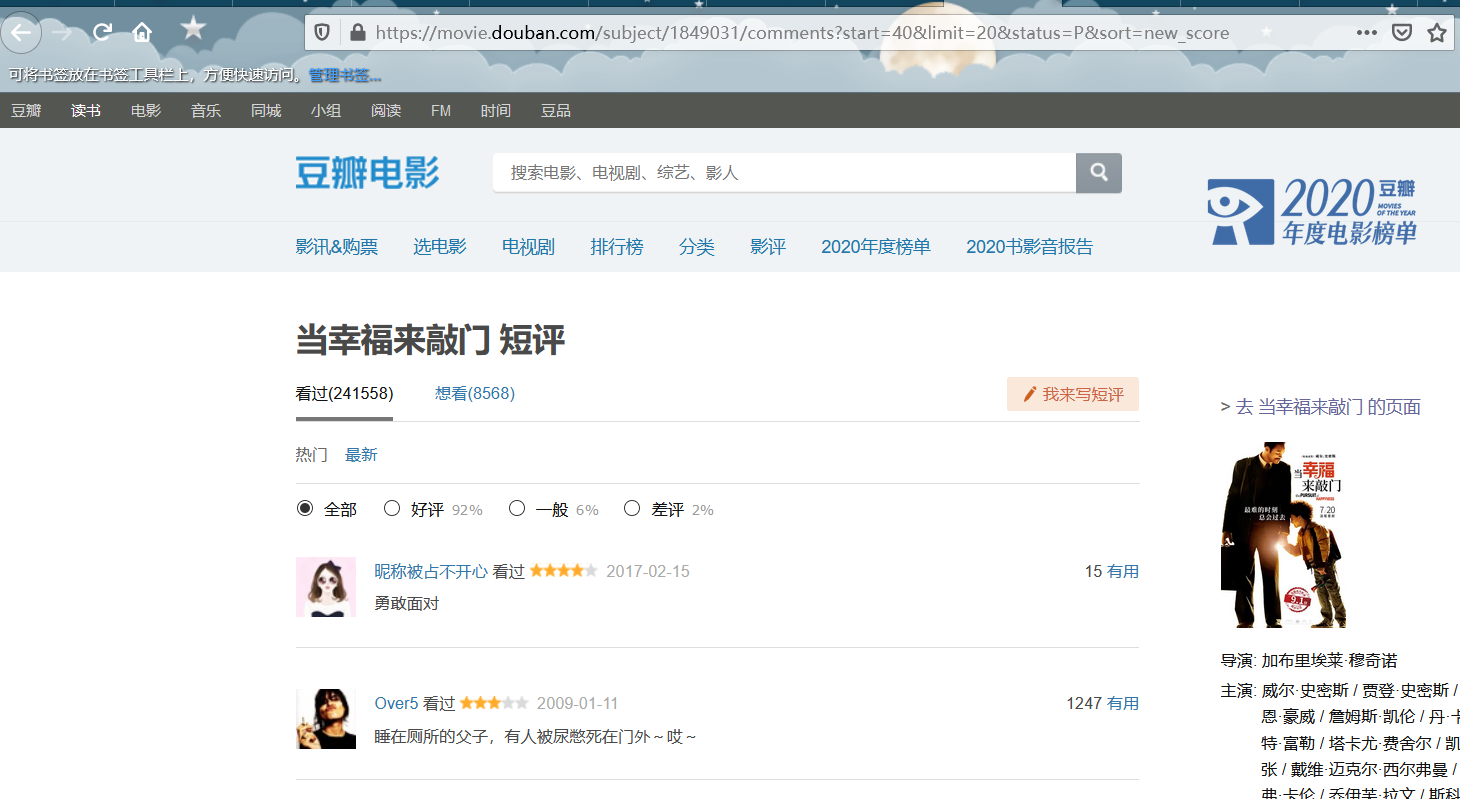Open 阅读 in the top navigation
Screen dimensions: 1460x799
coord(386,111)
